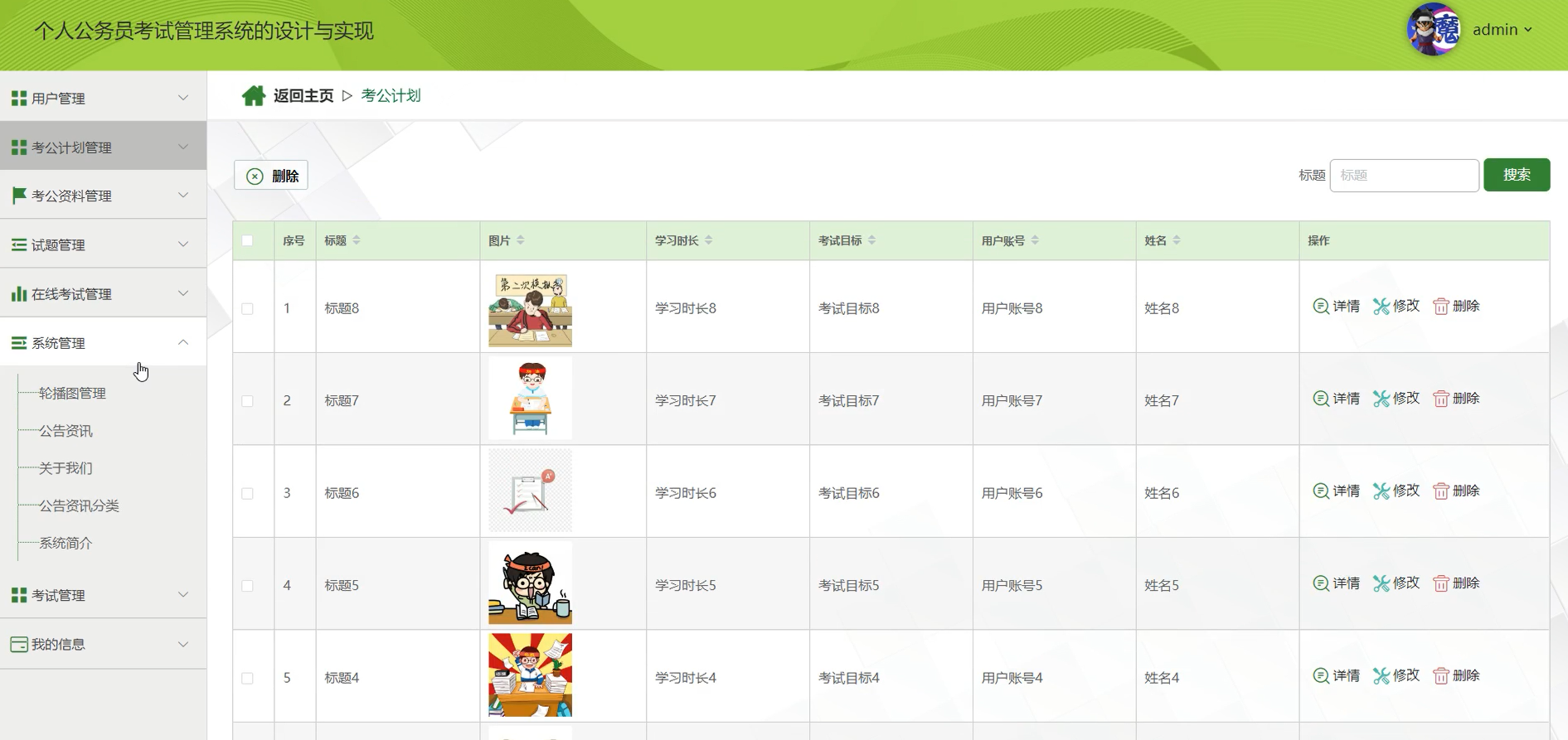
Task: Check the box for row 标题4
Action: (x=247, y=679)
